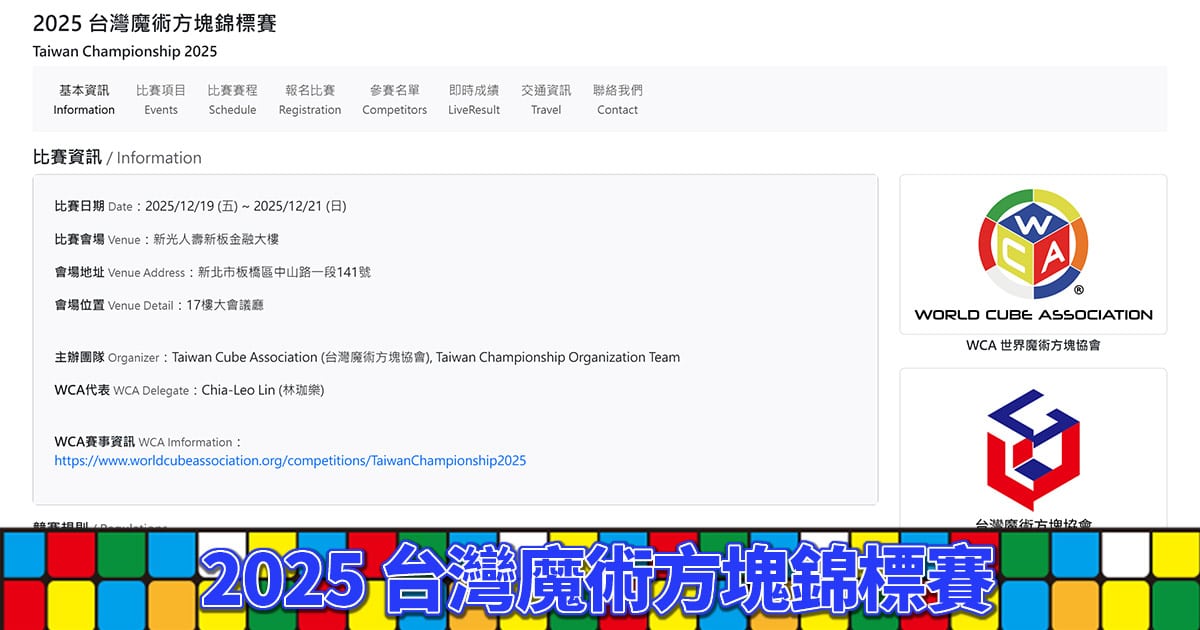Viewport: 1200px width, 630px height.
Task: Open the LiveResult tab
Action: point(474,99)
